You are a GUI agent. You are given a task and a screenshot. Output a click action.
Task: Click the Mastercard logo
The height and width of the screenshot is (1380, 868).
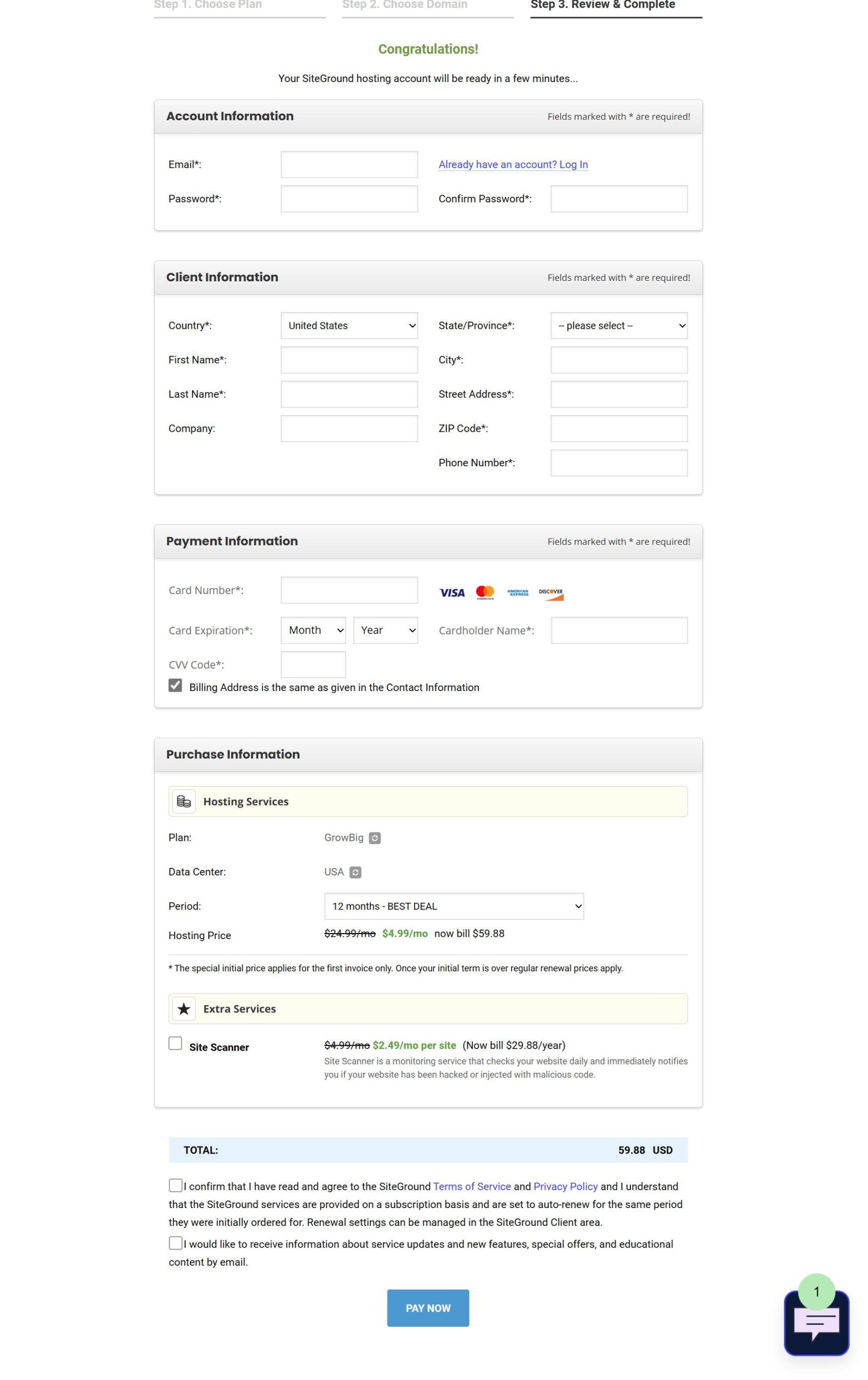click(x=485, y=592)
